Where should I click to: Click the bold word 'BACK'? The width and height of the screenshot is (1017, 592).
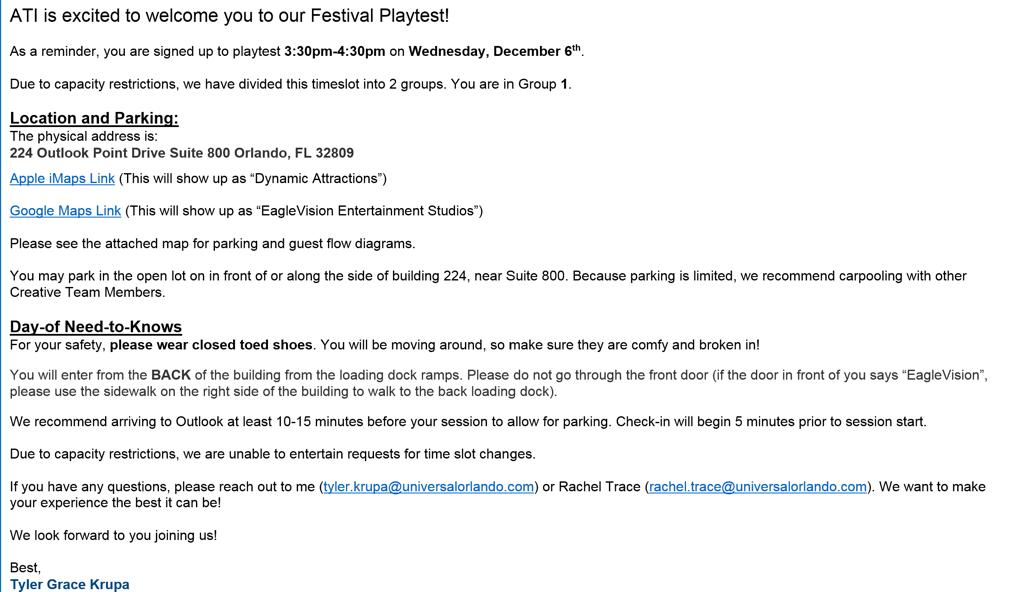pyautogui.click(x=171, y=375)
